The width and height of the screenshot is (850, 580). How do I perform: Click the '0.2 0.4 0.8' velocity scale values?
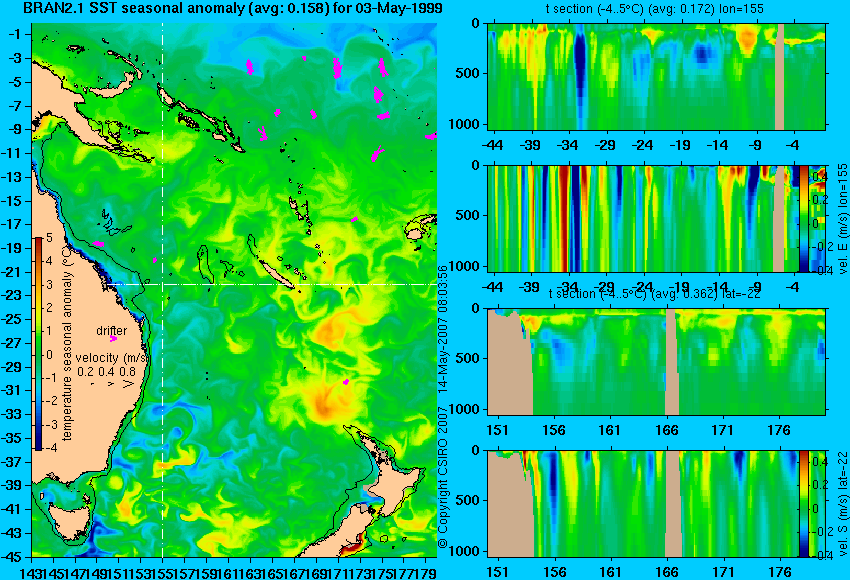(107, 372)
